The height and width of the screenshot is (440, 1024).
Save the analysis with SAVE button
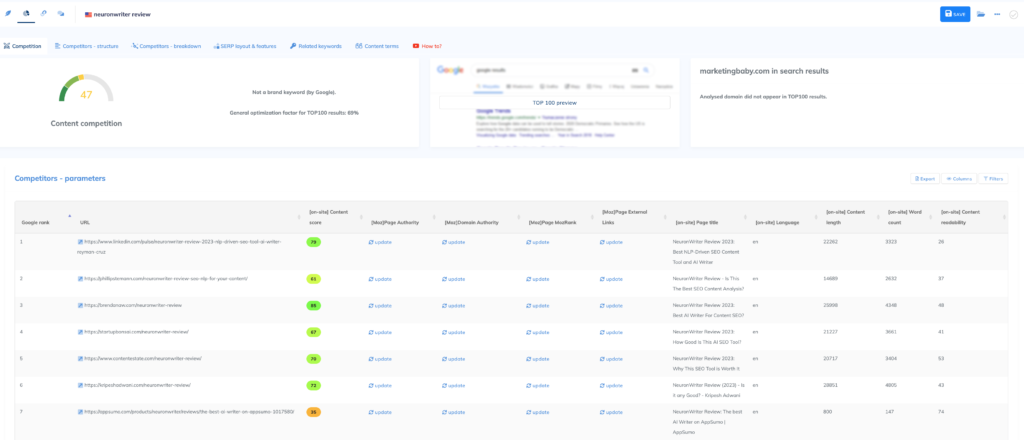point(955,14)
